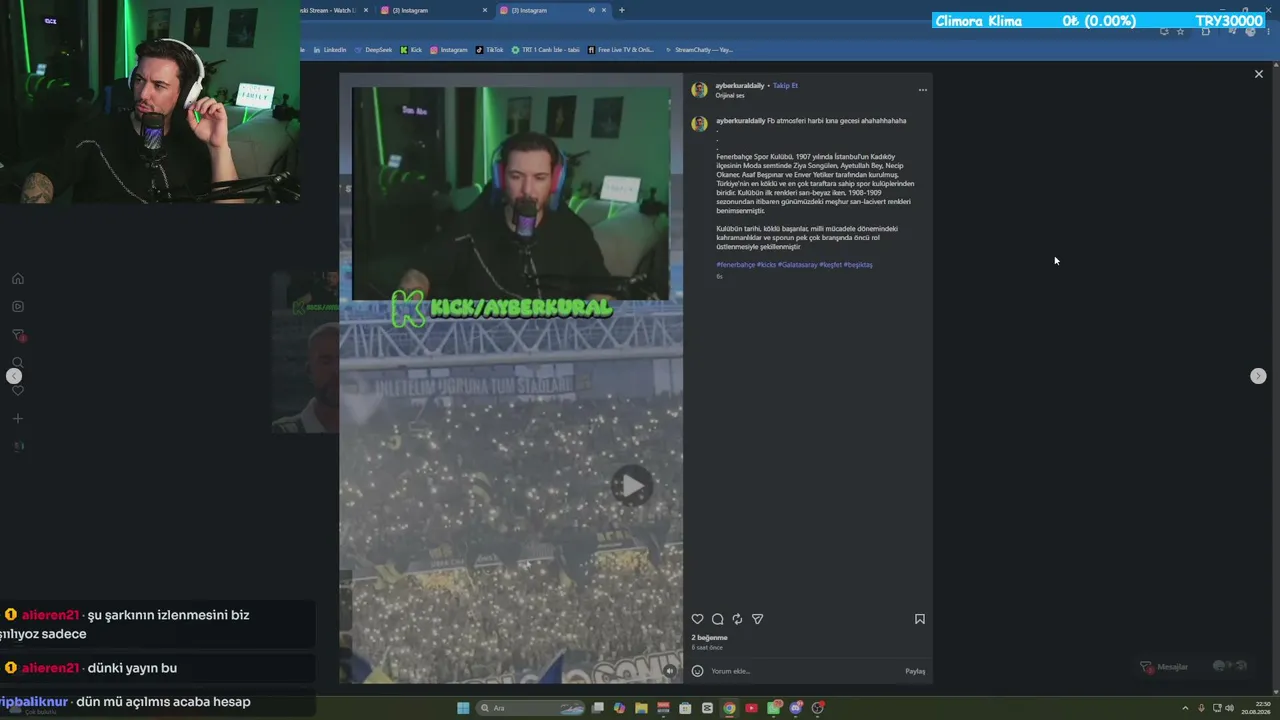Go to the previous post arrow
The width and height of the screenshot is (1280, 720).
pos(14,376)
